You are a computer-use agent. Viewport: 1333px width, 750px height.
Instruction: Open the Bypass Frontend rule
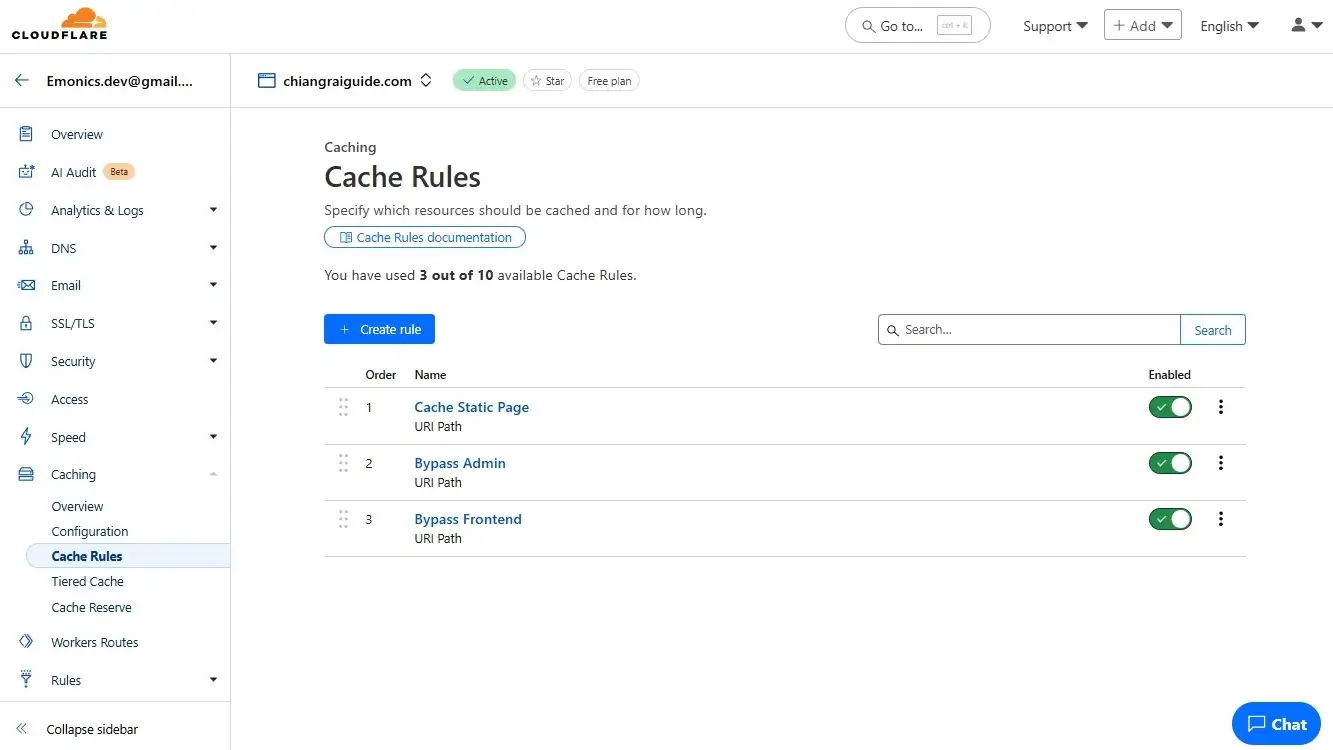coord(468,519)
